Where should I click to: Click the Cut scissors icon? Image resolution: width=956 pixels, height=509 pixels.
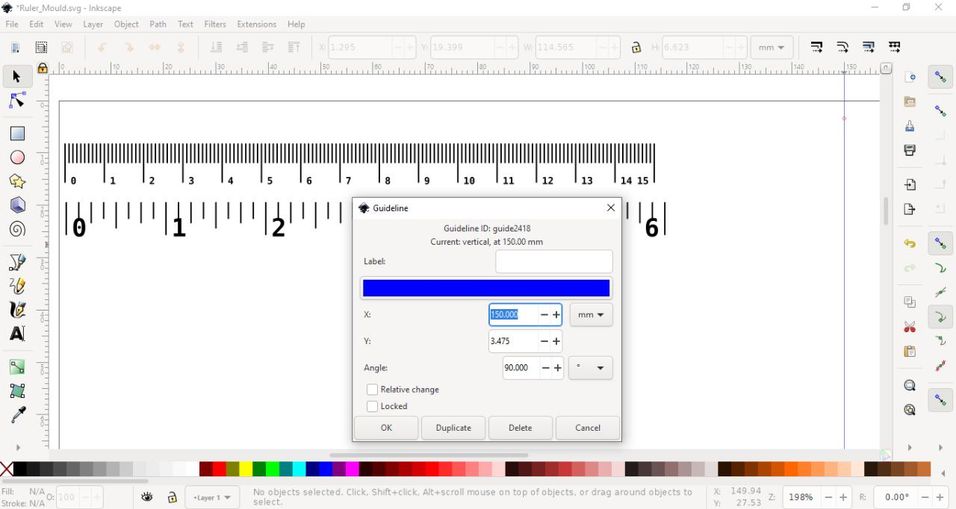(910, 327)
